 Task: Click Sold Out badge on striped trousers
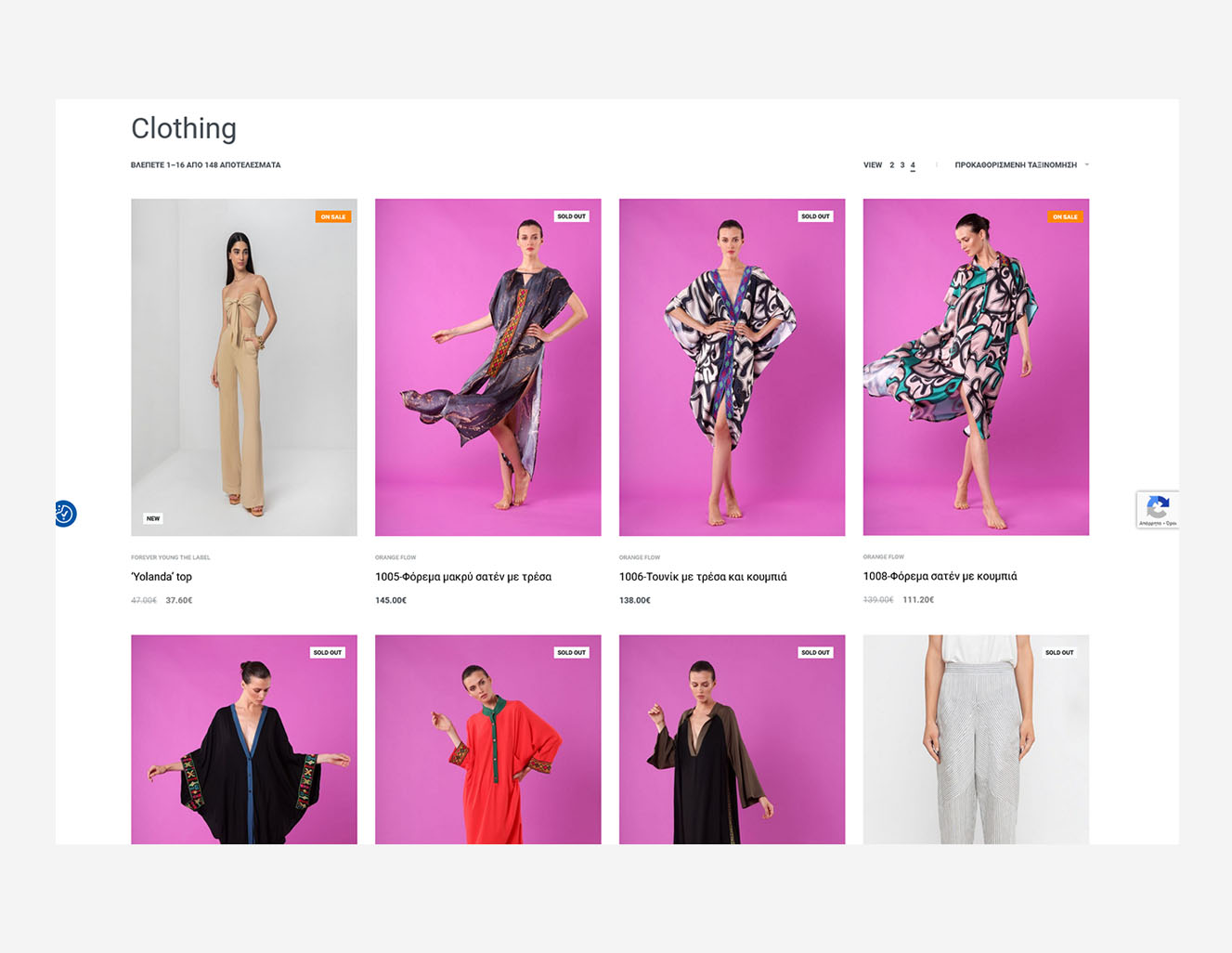[1059, 652]
